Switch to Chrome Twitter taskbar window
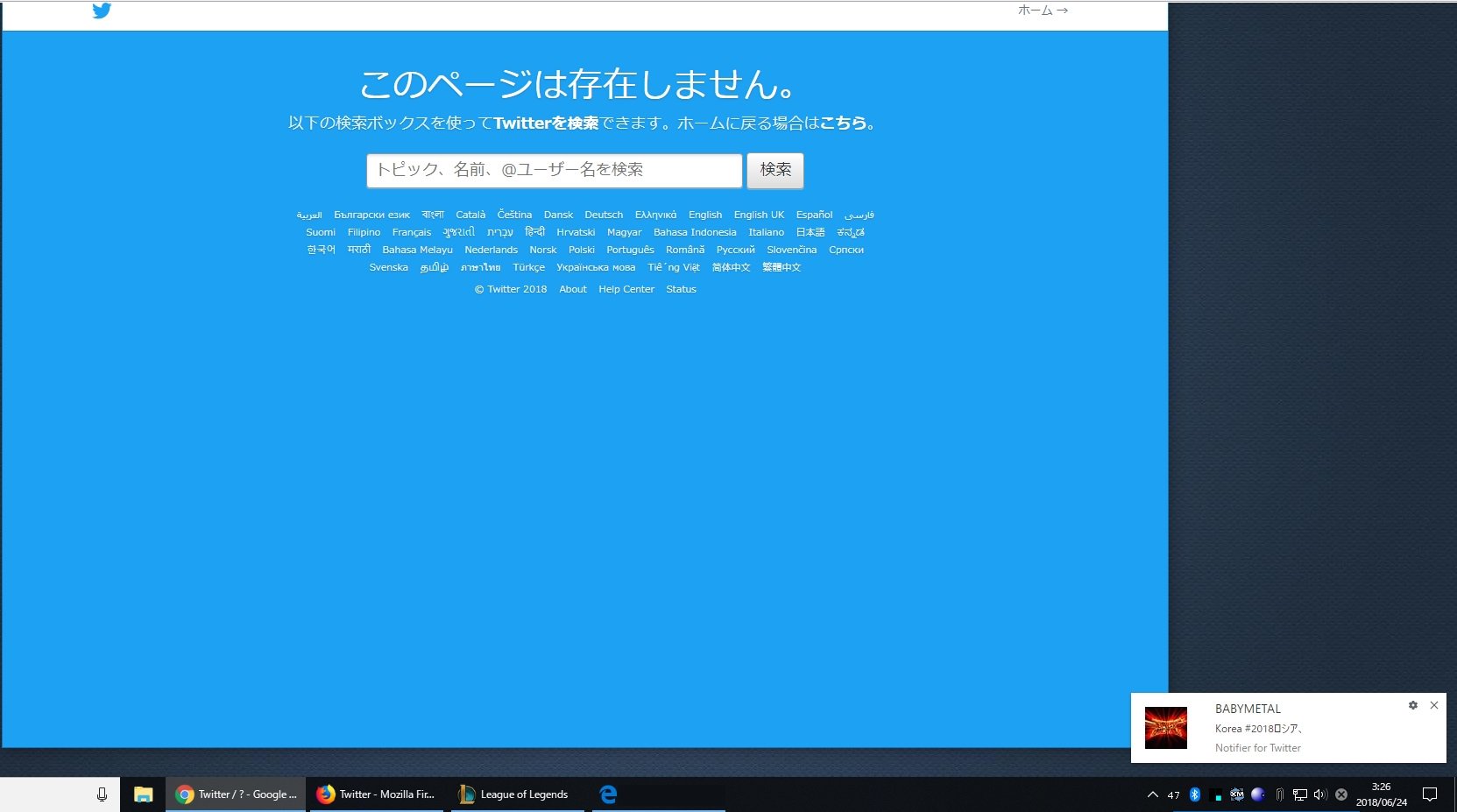The width and height of the screenshot is (1457, 812). pos(236,794)
